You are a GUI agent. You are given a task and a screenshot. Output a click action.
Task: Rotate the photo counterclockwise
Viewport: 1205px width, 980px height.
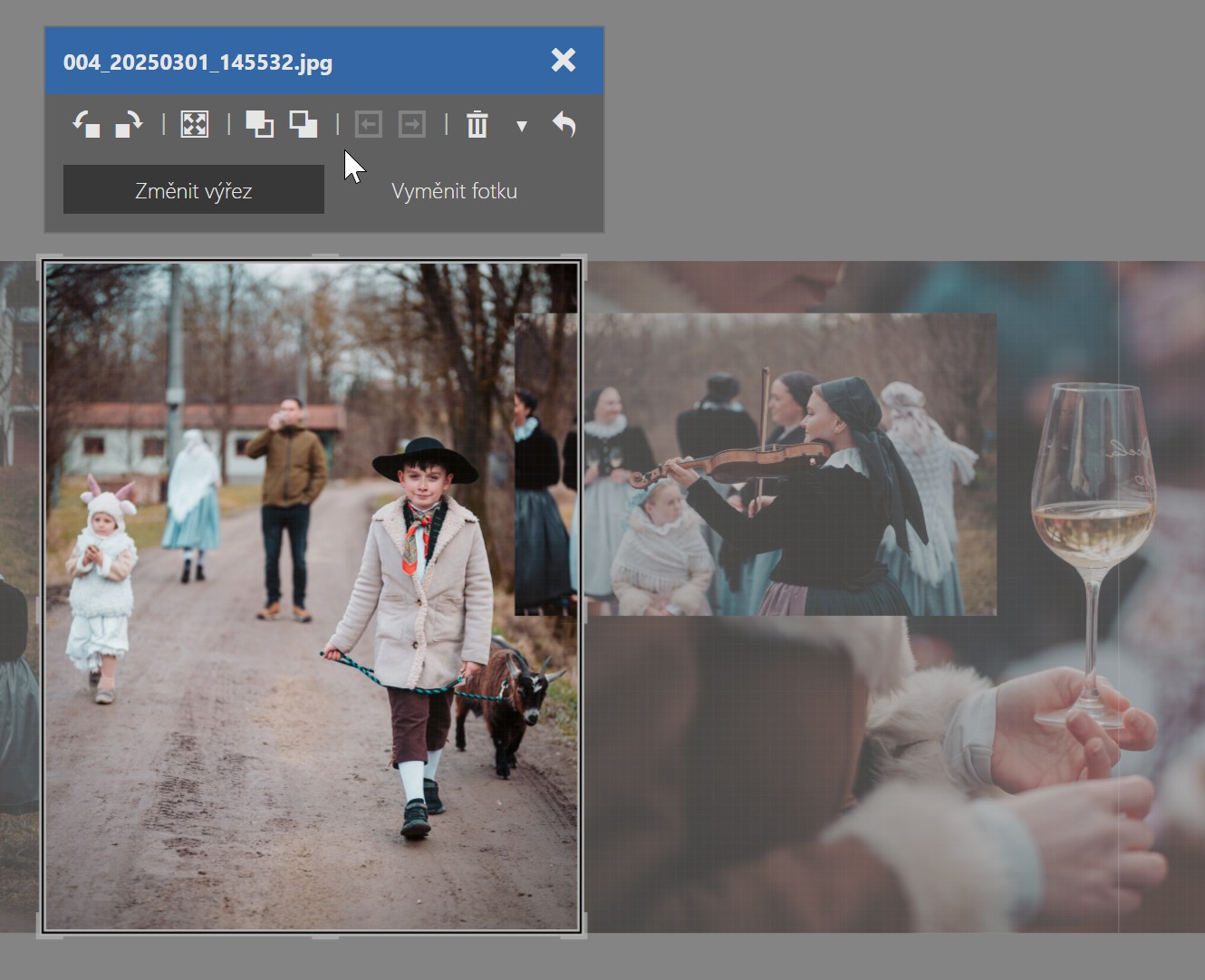[x=87, y=124]
